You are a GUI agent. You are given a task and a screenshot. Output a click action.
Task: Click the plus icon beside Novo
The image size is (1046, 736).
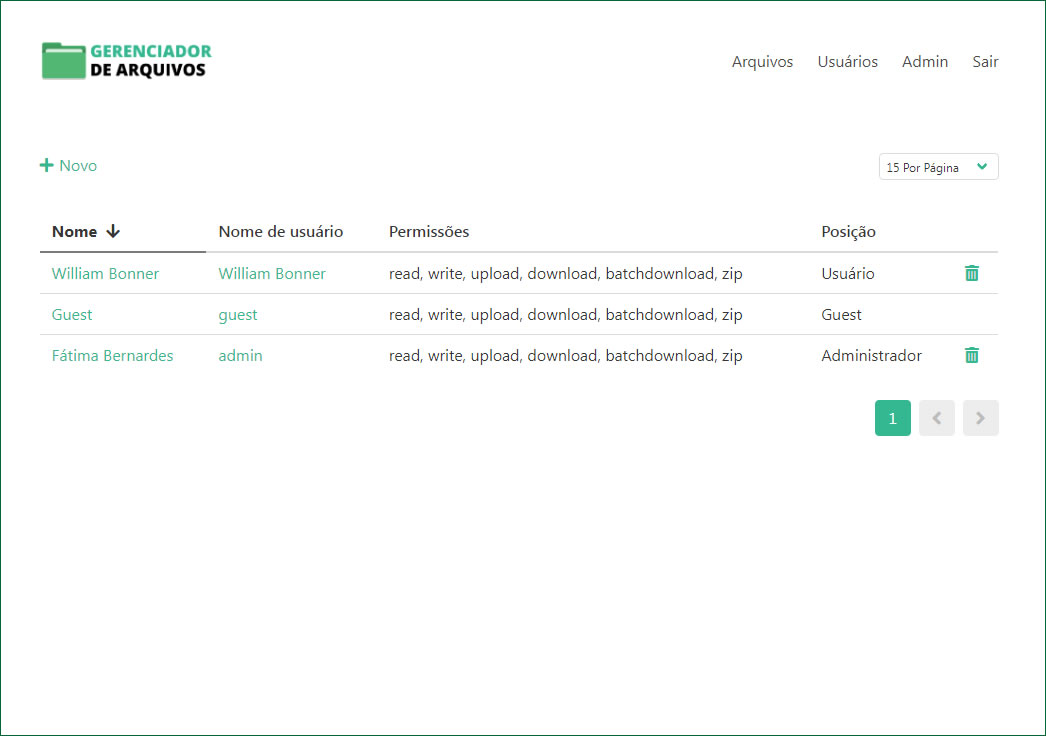(46, 166)
